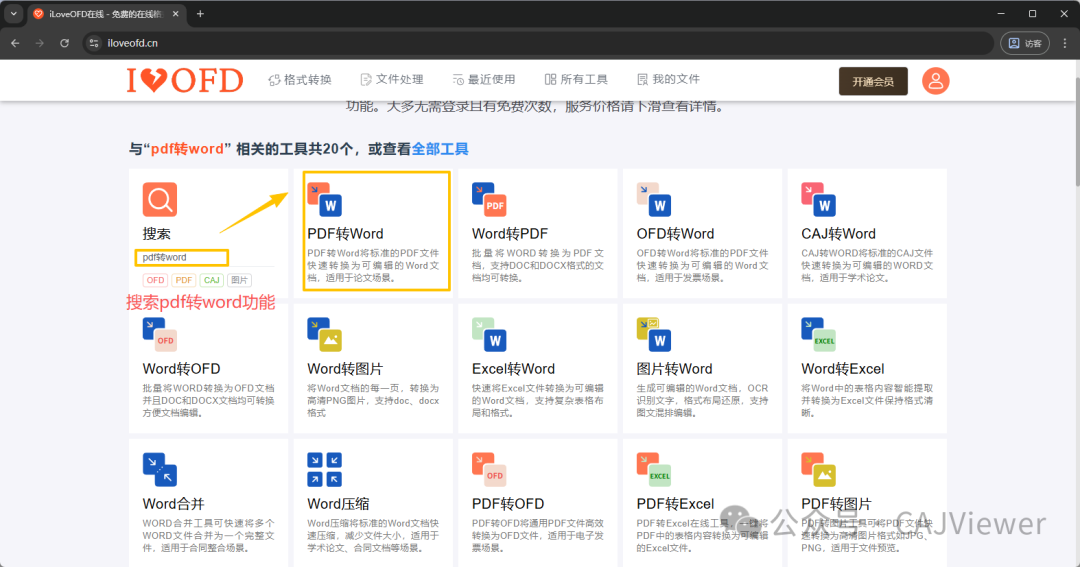Viewport: 1080px width, 567px height.
Task: Click the PDF转OFD title text
Action: (x=508, y=504)
